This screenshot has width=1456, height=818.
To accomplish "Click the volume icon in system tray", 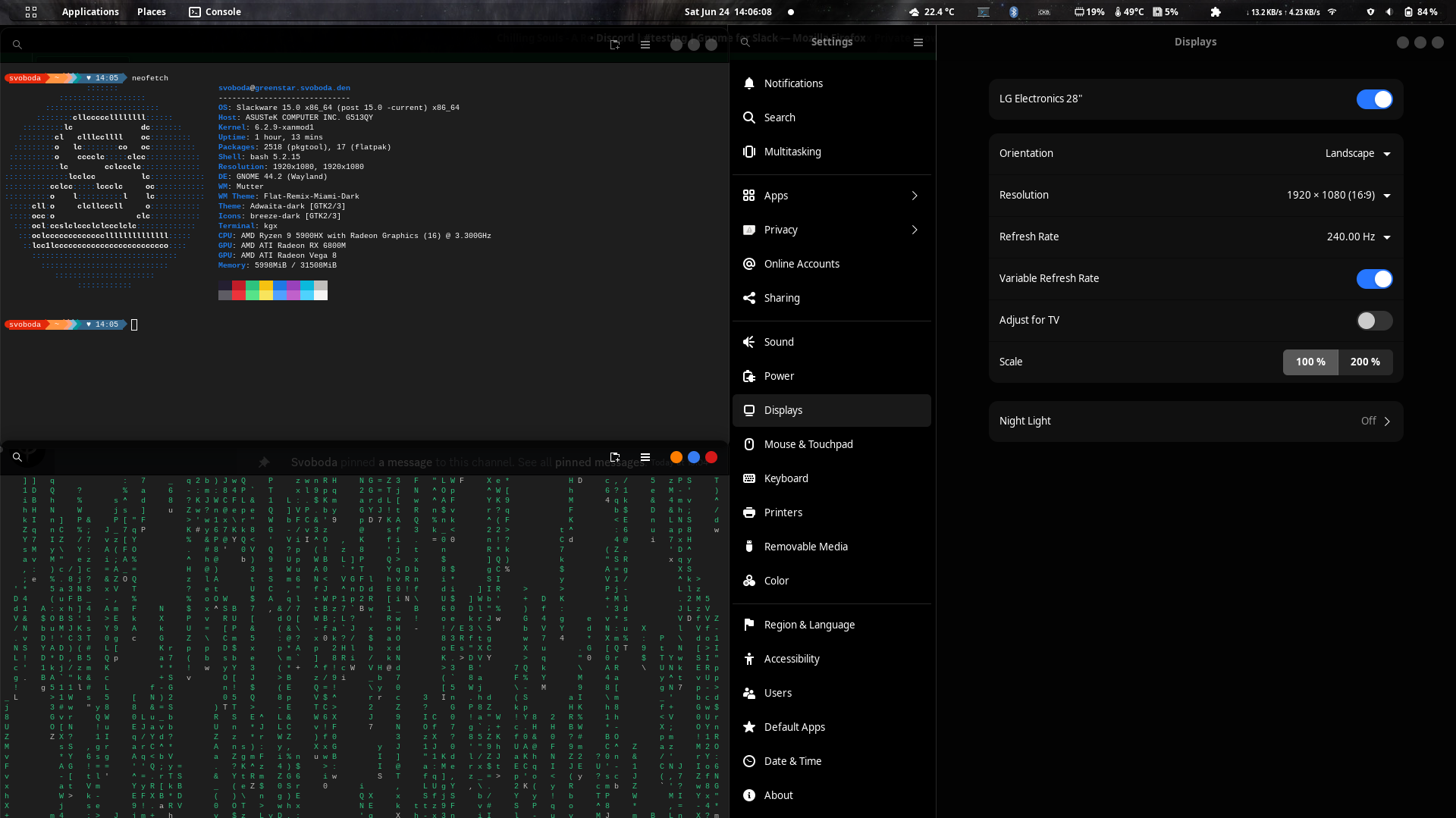I will [x=1389, y=12].
